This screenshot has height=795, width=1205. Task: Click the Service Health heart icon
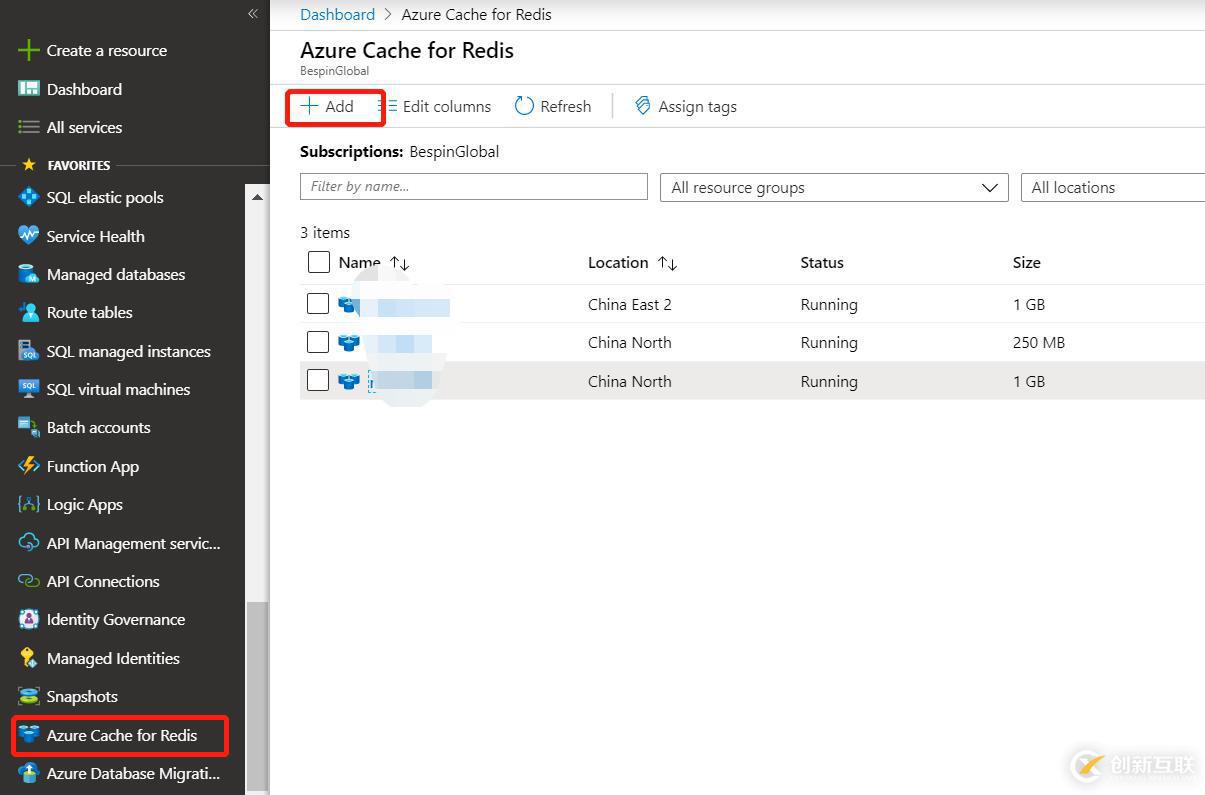pyautogui.click(x=29, y=236)
